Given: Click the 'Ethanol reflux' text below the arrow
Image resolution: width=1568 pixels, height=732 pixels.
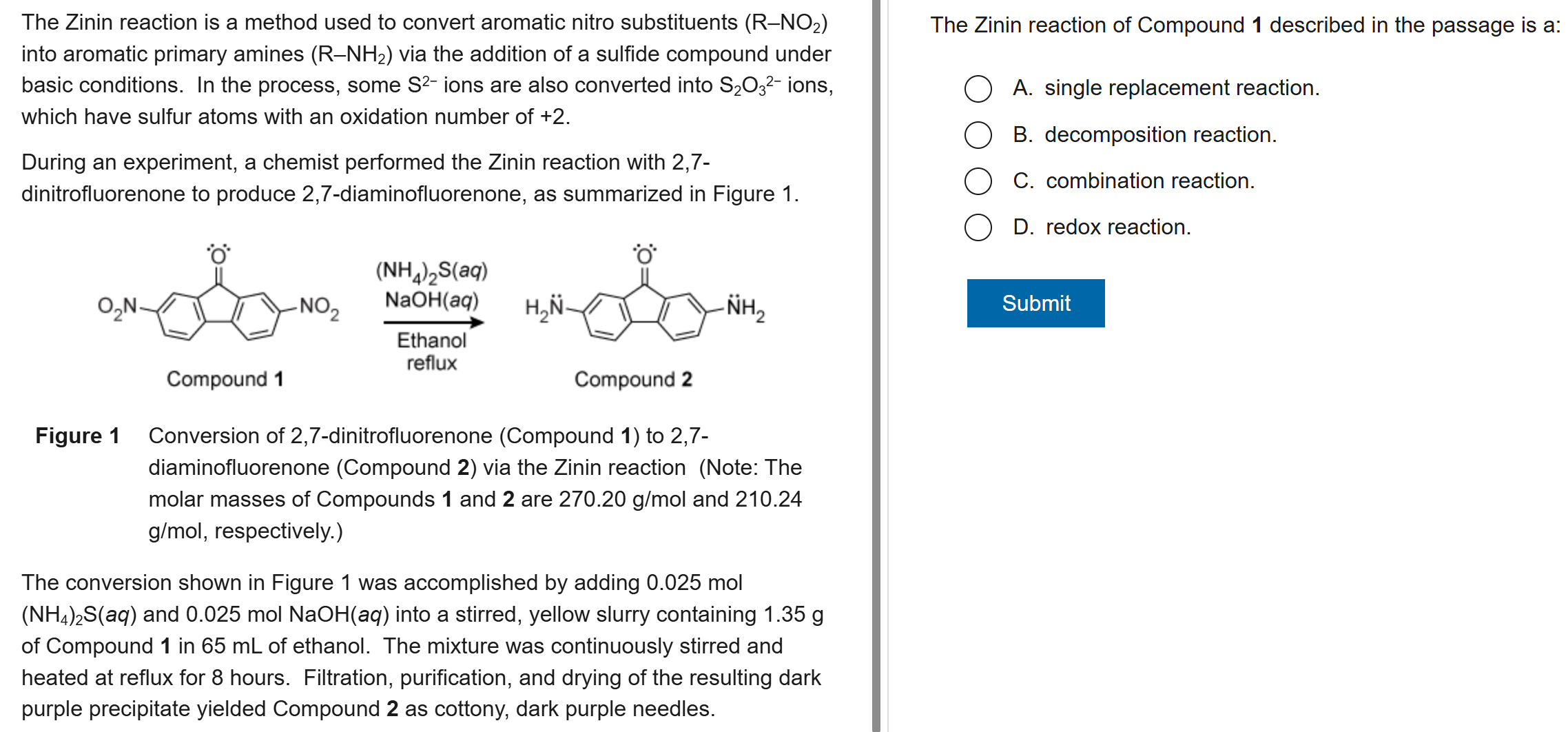Looking at the screenshot, I should tap(432, 352).
